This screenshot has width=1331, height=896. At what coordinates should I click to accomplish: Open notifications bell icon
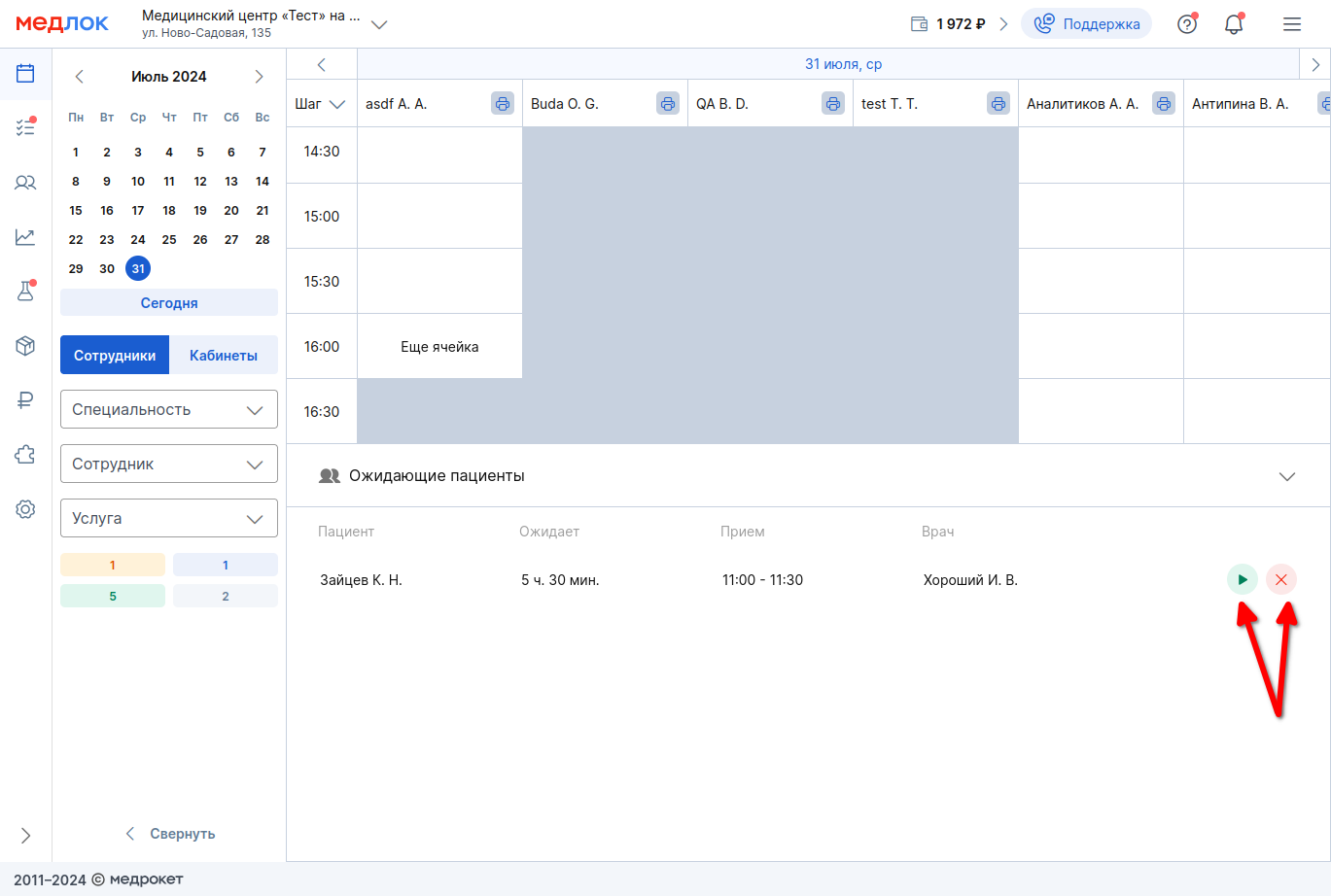1234,24
